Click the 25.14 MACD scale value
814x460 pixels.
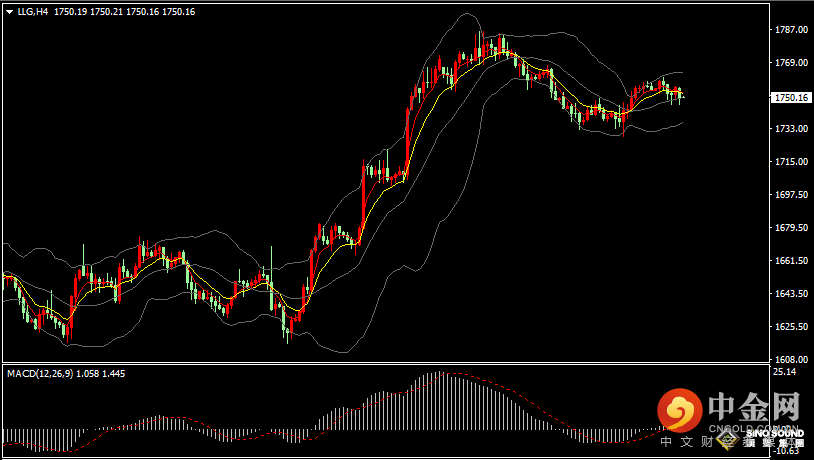[x=785, y=372]
